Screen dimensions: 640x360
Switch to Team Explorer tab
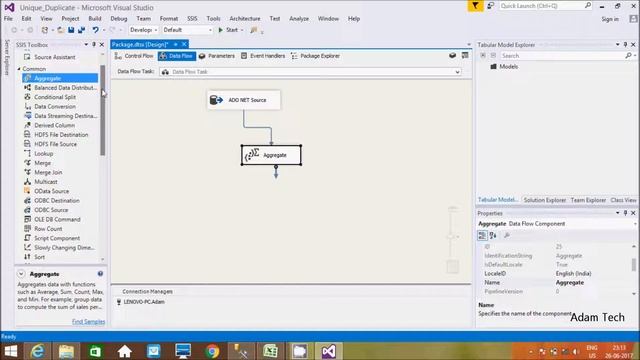588,200
